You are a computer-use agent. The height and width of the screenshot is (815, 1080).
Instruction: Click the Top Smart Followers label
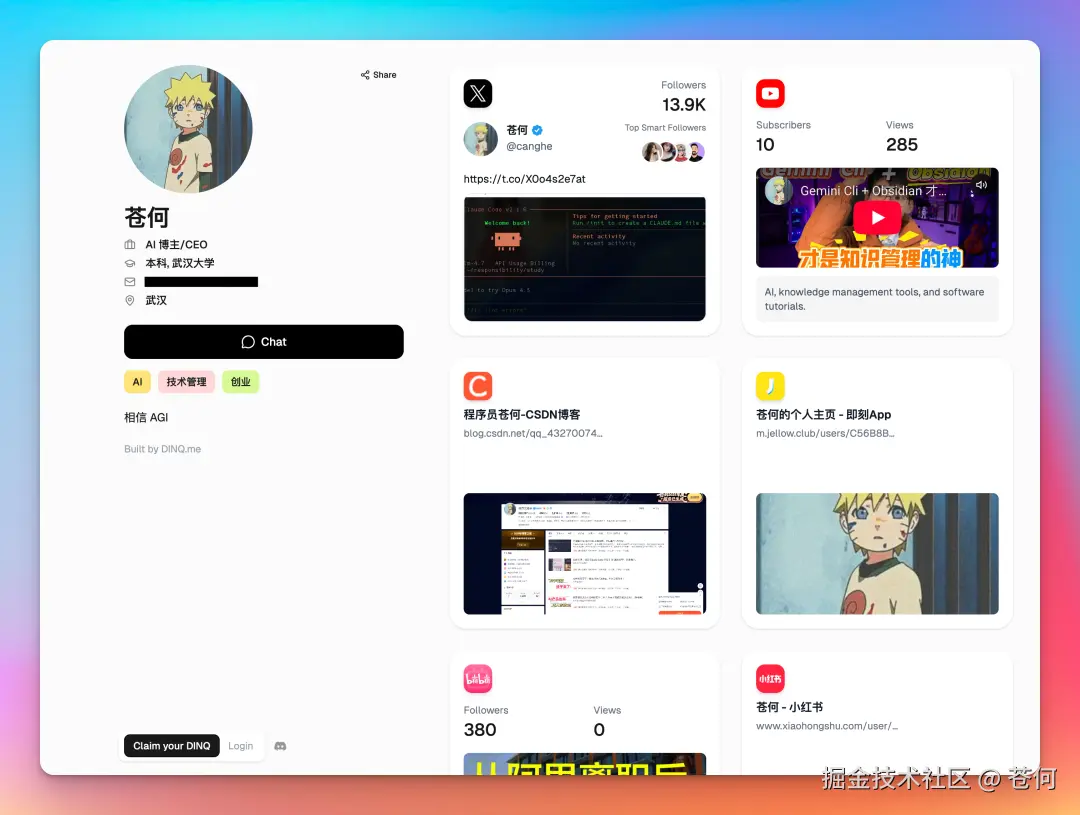coord(665,127)
